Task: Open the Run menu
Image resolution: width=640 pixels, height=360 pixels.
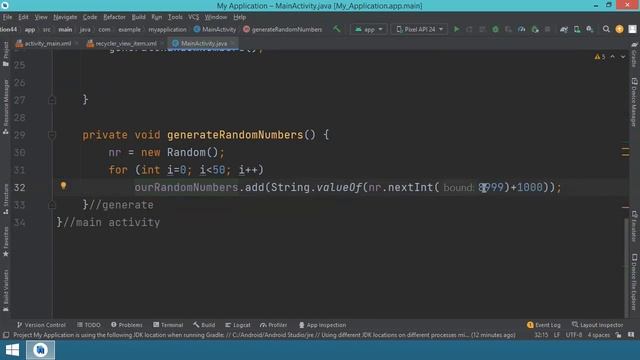Action: click(x=156, y=17)
